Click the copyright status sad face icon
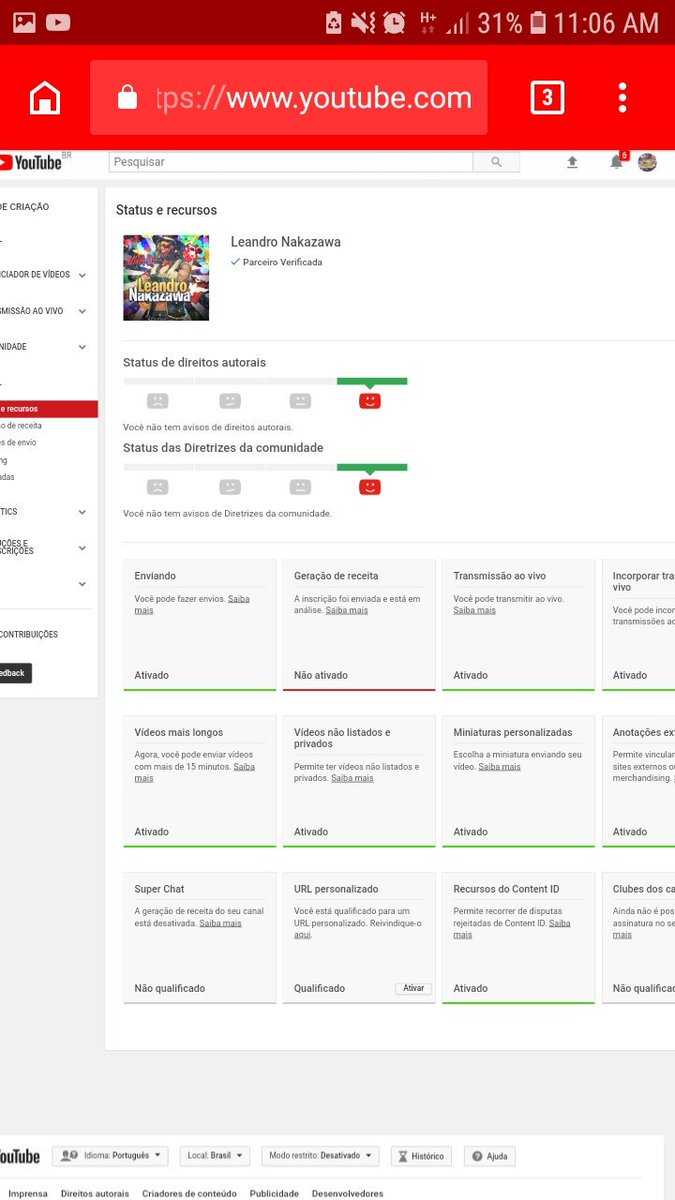Screen dimensions: 675x1200 [157, 401]
